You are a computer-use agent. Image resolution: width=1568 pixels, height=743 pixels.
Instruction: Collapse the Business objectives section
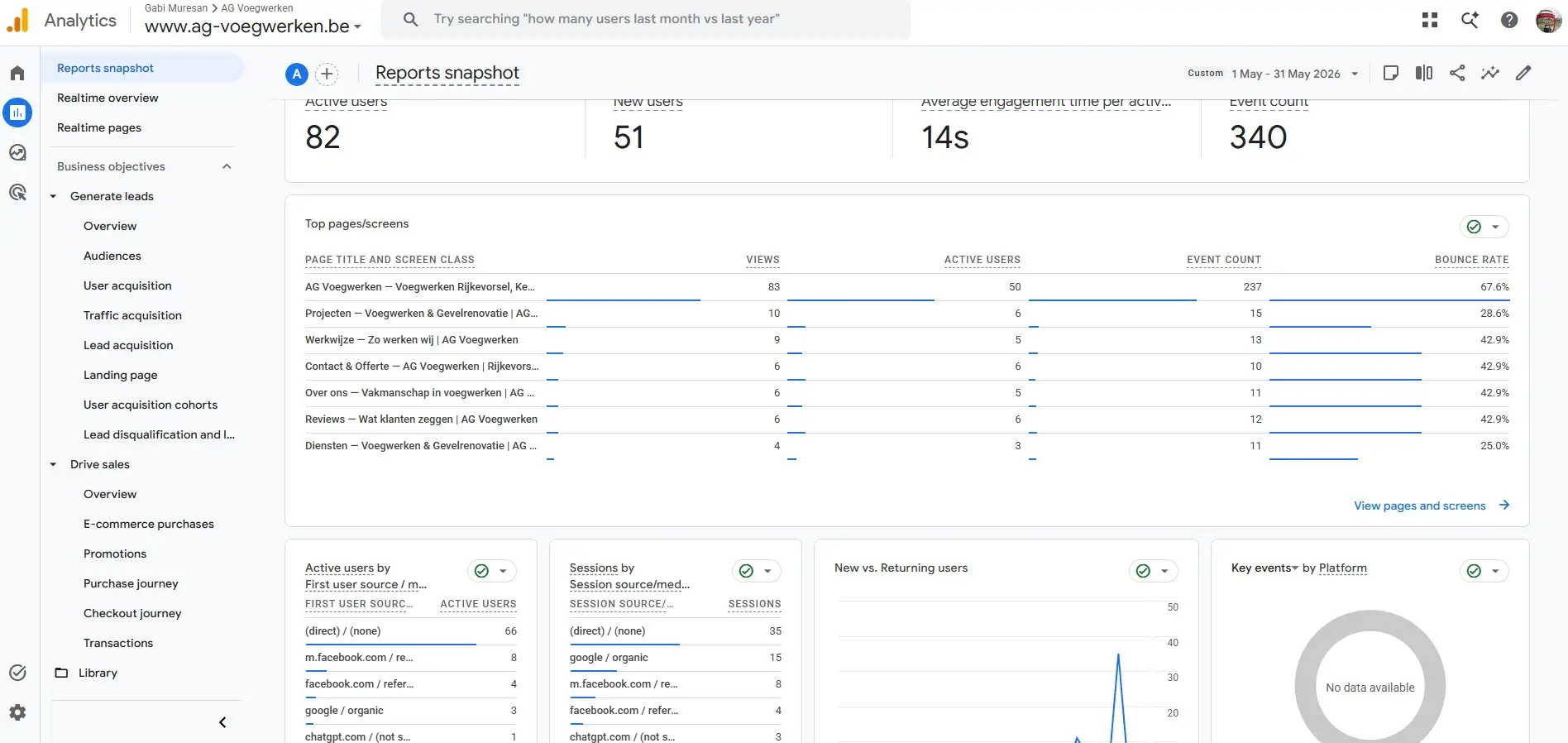[227, 166]
